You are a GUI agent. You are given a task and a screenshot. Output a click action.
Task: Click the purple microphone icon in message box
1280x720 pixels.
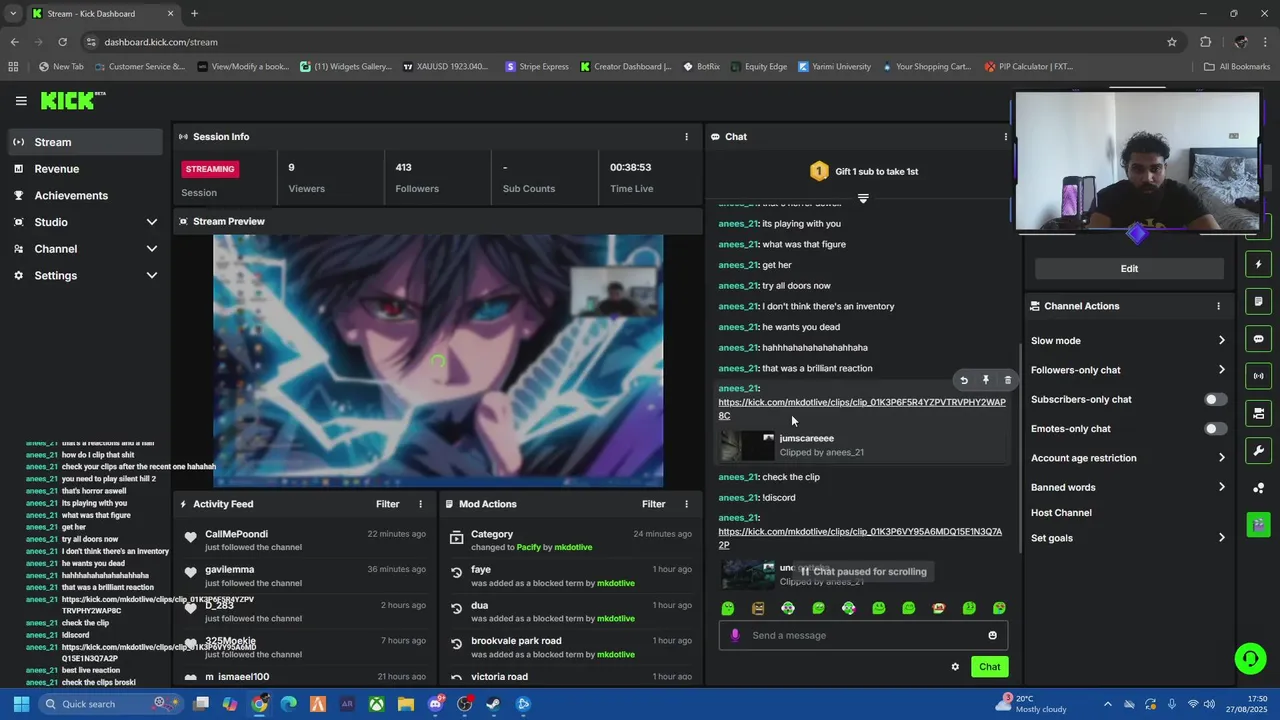pyautogui.click(x=735, y=635)
